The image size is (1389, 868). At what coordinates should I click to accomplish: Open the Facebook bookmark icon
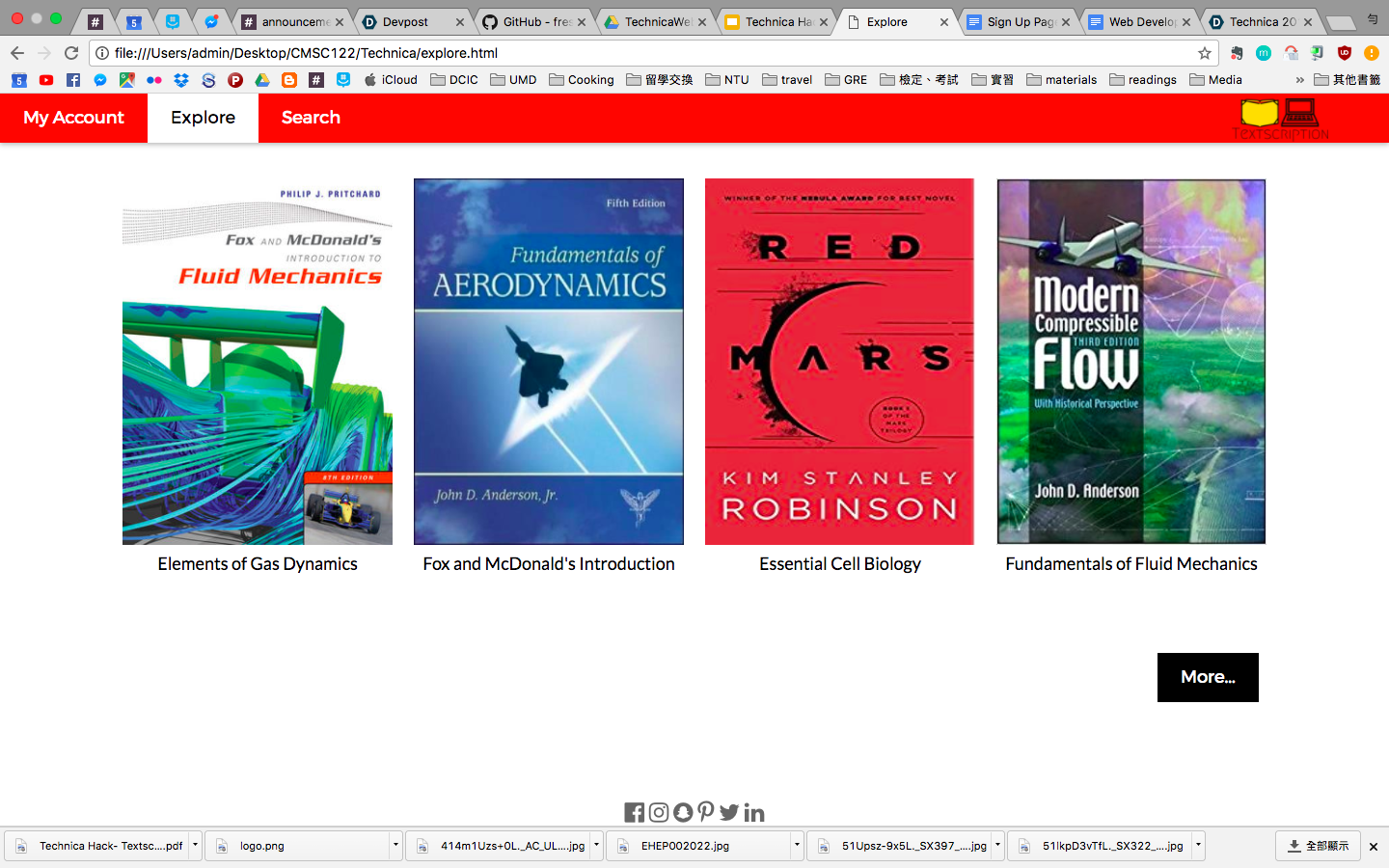click(x=73, y=80)
